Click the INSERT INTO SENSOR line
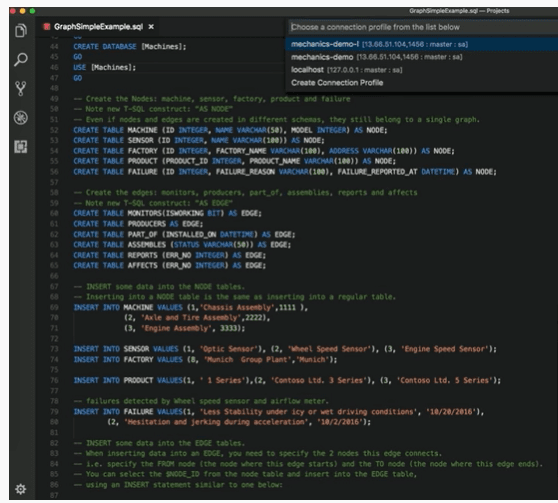 point(285,349)
